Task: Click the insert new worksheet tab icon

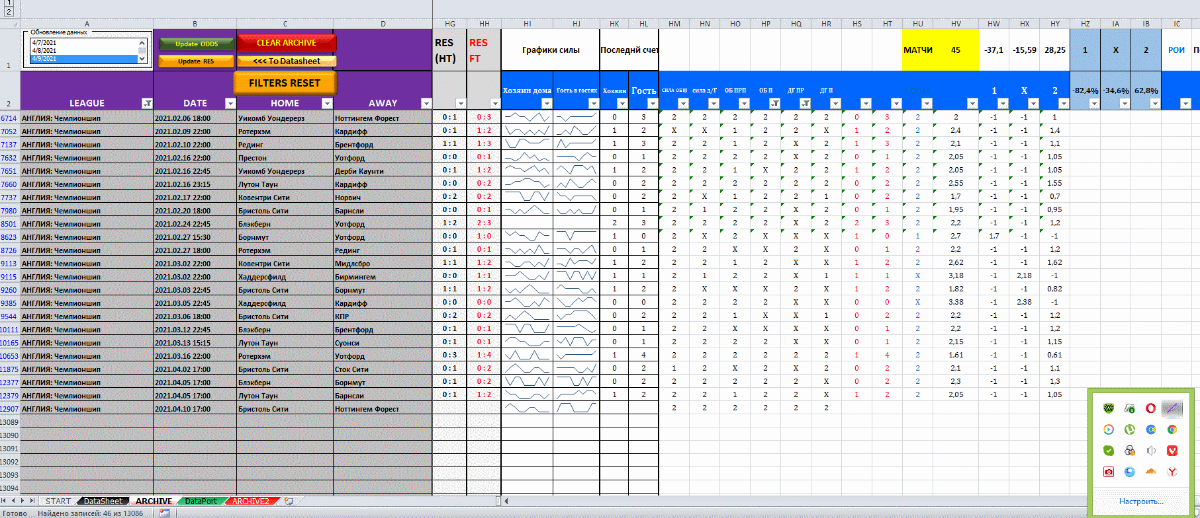Action: tap(289, 500)
